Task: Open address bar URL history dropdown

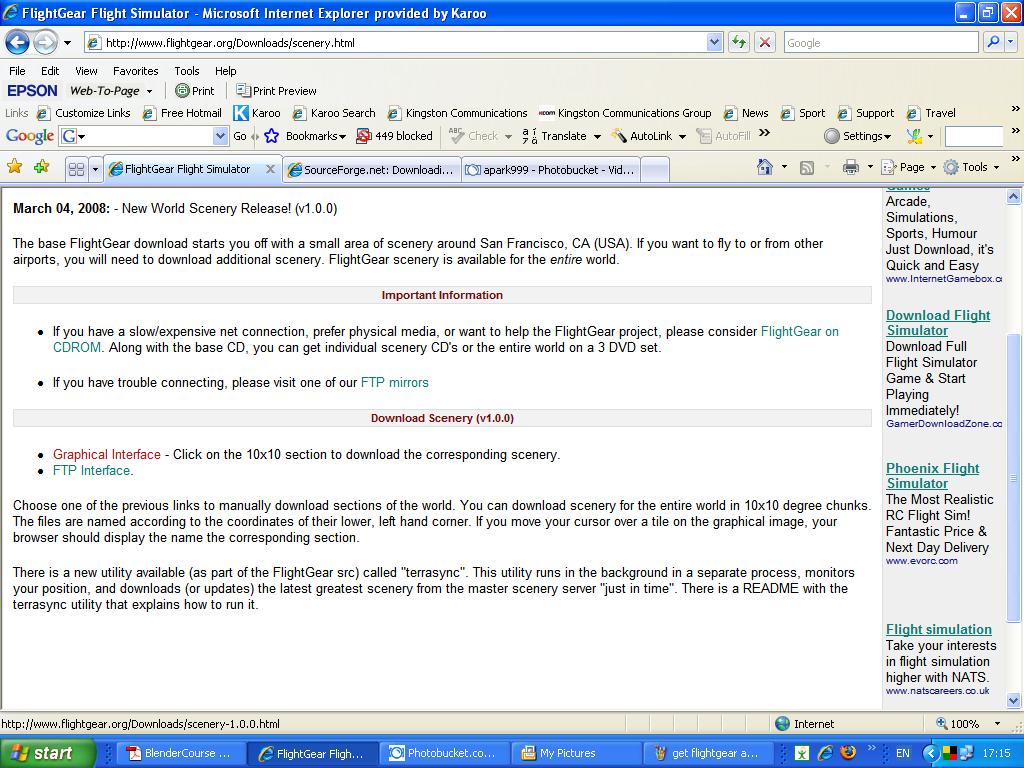Action: [x=714, y=42]
